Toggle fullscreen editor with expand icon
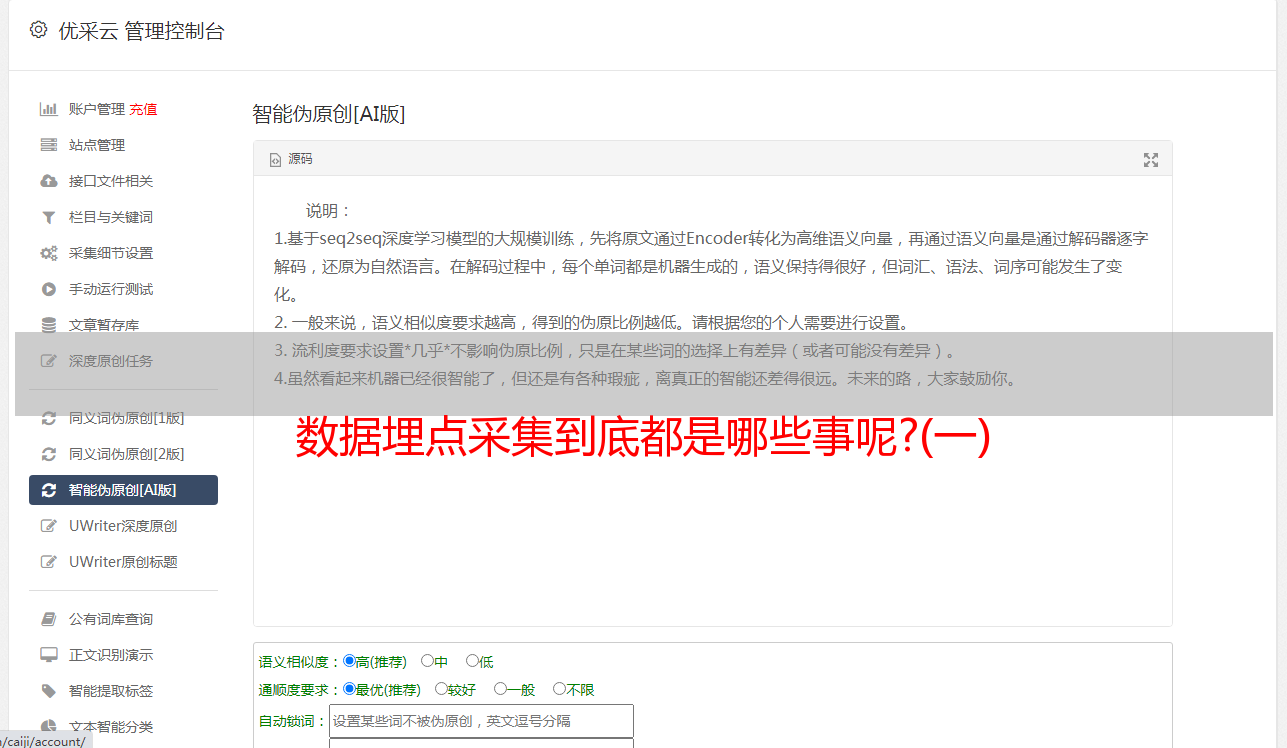1287x748 pixels. tap(1151, 160)
